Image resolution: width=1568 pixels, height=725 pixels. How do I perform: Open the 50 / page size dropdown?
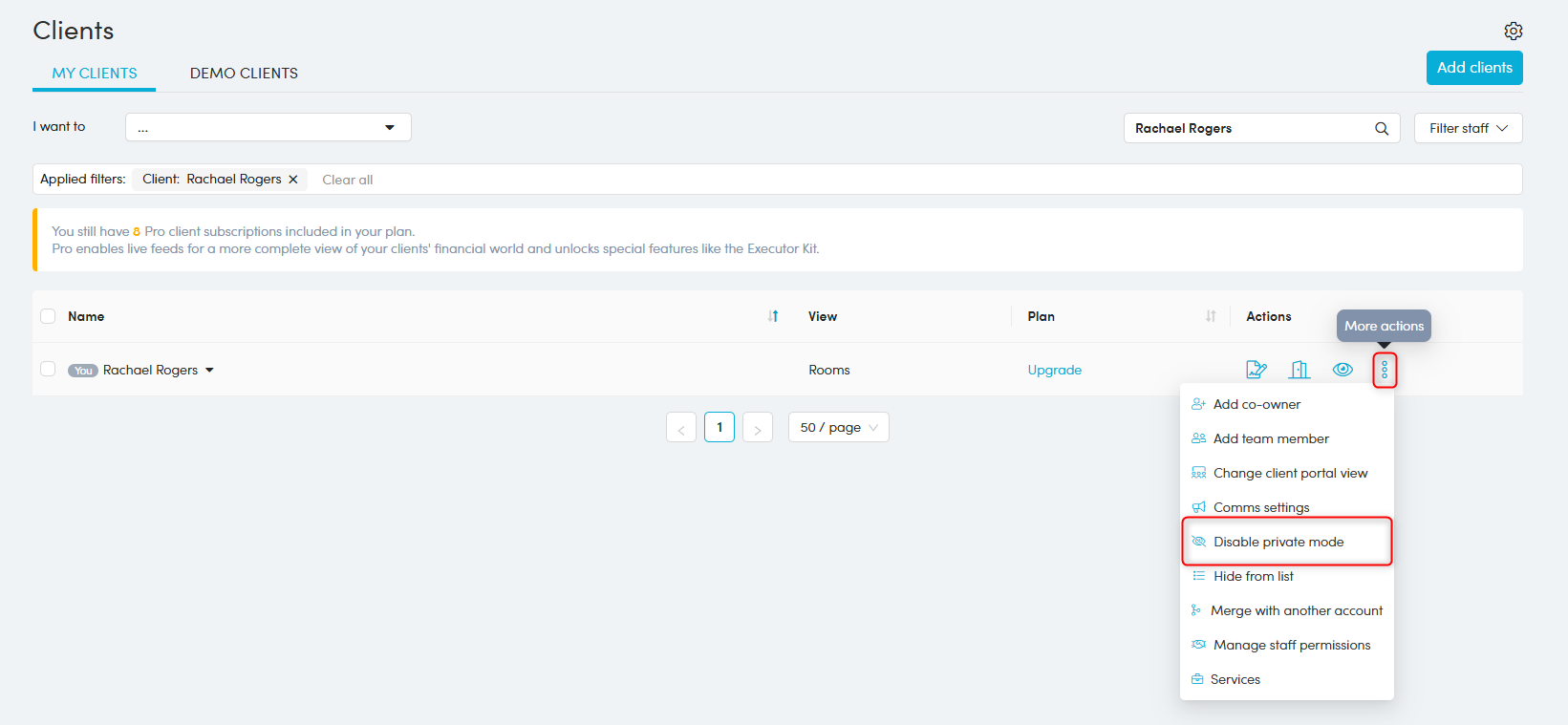tap(838, 427)
